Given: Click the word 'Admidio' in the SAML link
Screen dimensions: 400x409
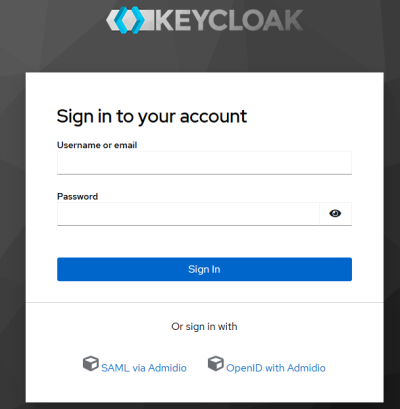Looking at the screenshot, I should pyautogui.click(x=167, y=368).
